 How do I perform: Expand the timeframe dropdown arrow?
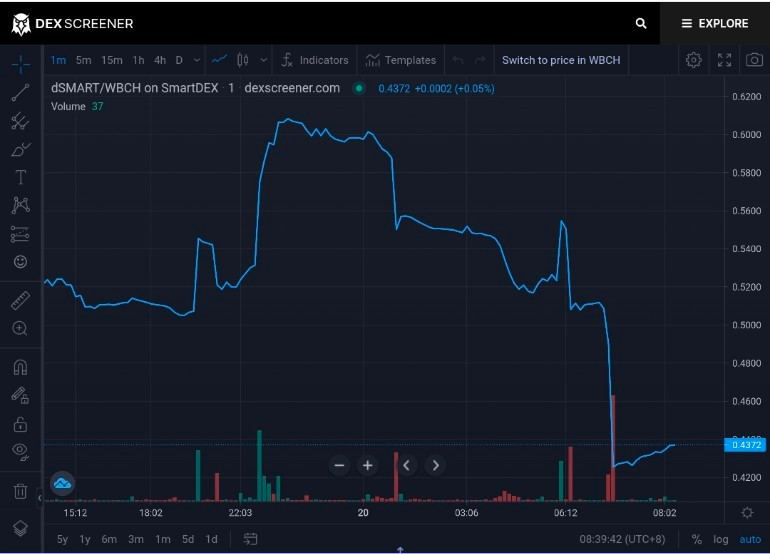point(196,60)
